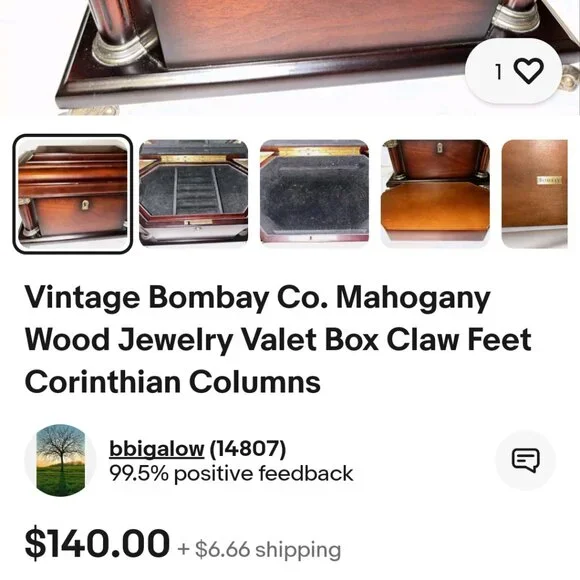Tap the 14807 feedback score
Viewport: 580px width, 580px height.
(247, 448)
